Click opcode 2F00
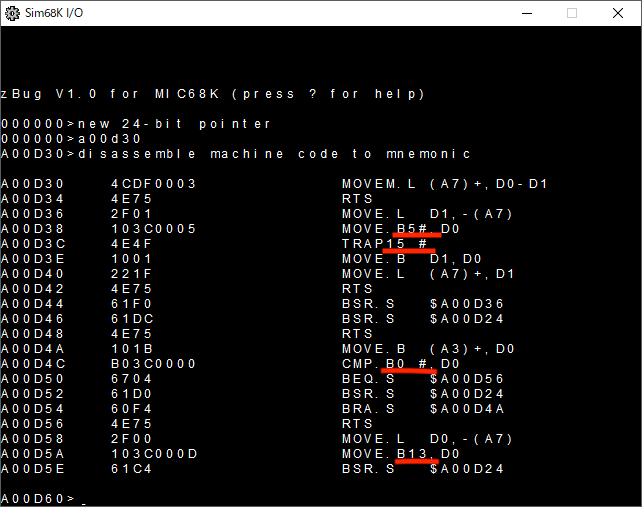 131,439
